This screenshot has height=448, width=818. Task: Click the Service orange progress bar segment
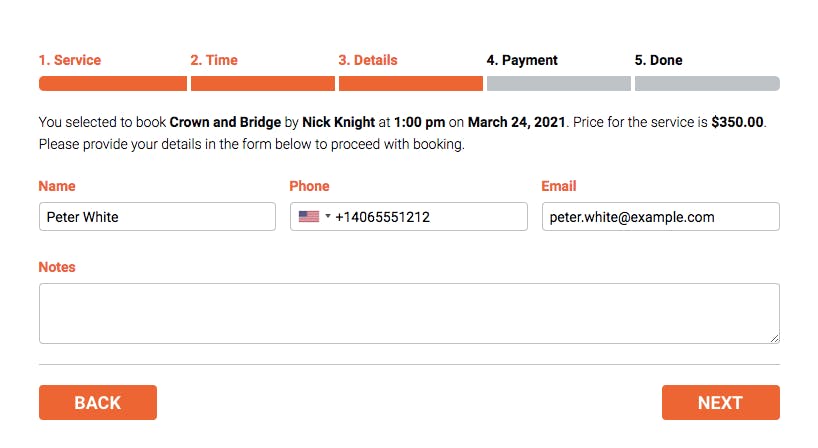[112, 83]
